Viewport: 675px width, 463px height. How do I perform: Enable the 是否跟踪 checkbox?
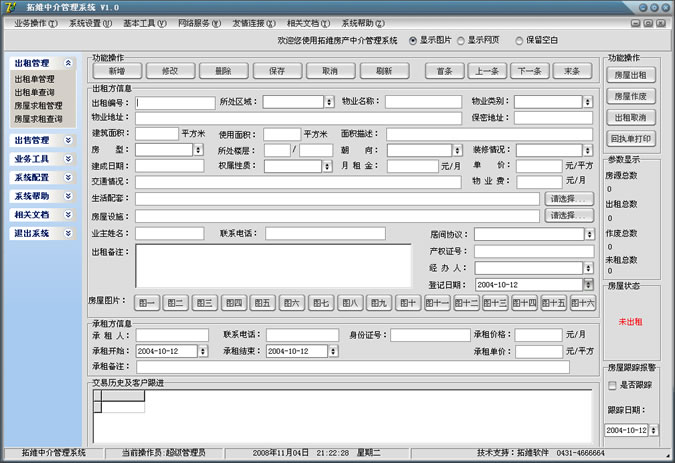(612, 385)
